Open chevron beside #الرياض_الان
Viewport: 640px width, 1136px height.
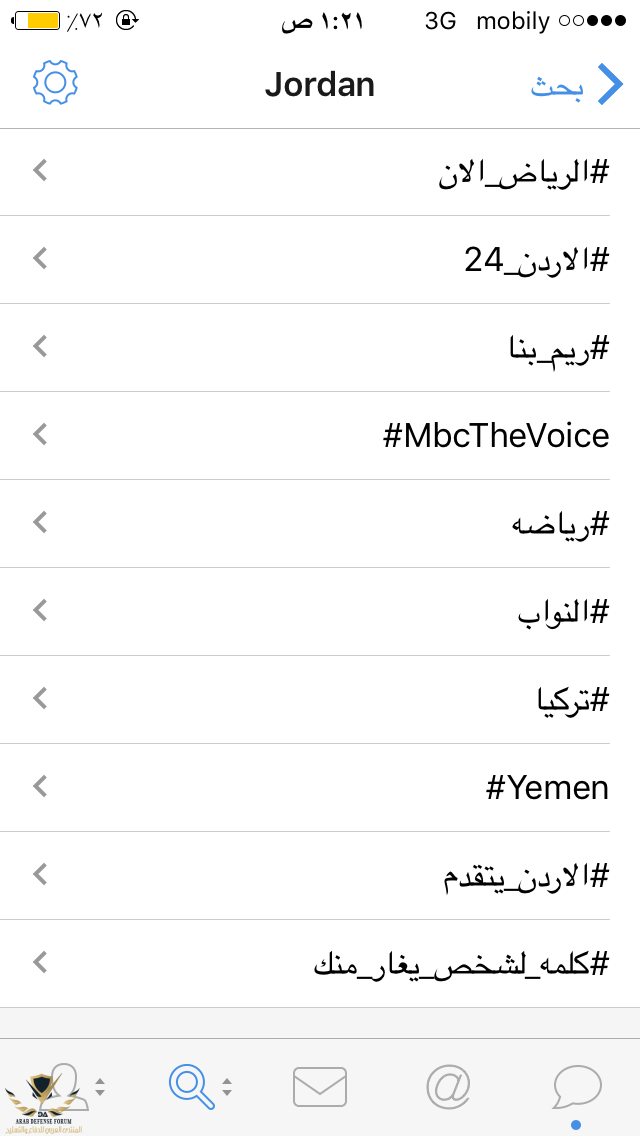point(40,171)
